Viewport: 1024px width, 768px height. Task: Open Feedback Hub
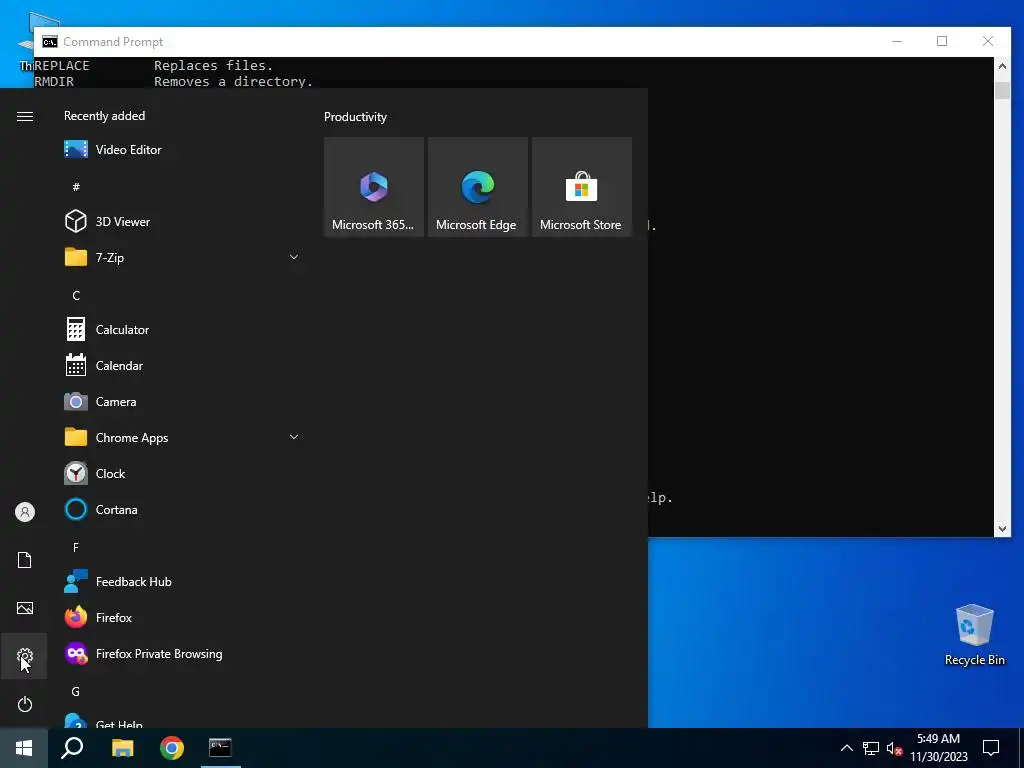[x=182, y=582]
